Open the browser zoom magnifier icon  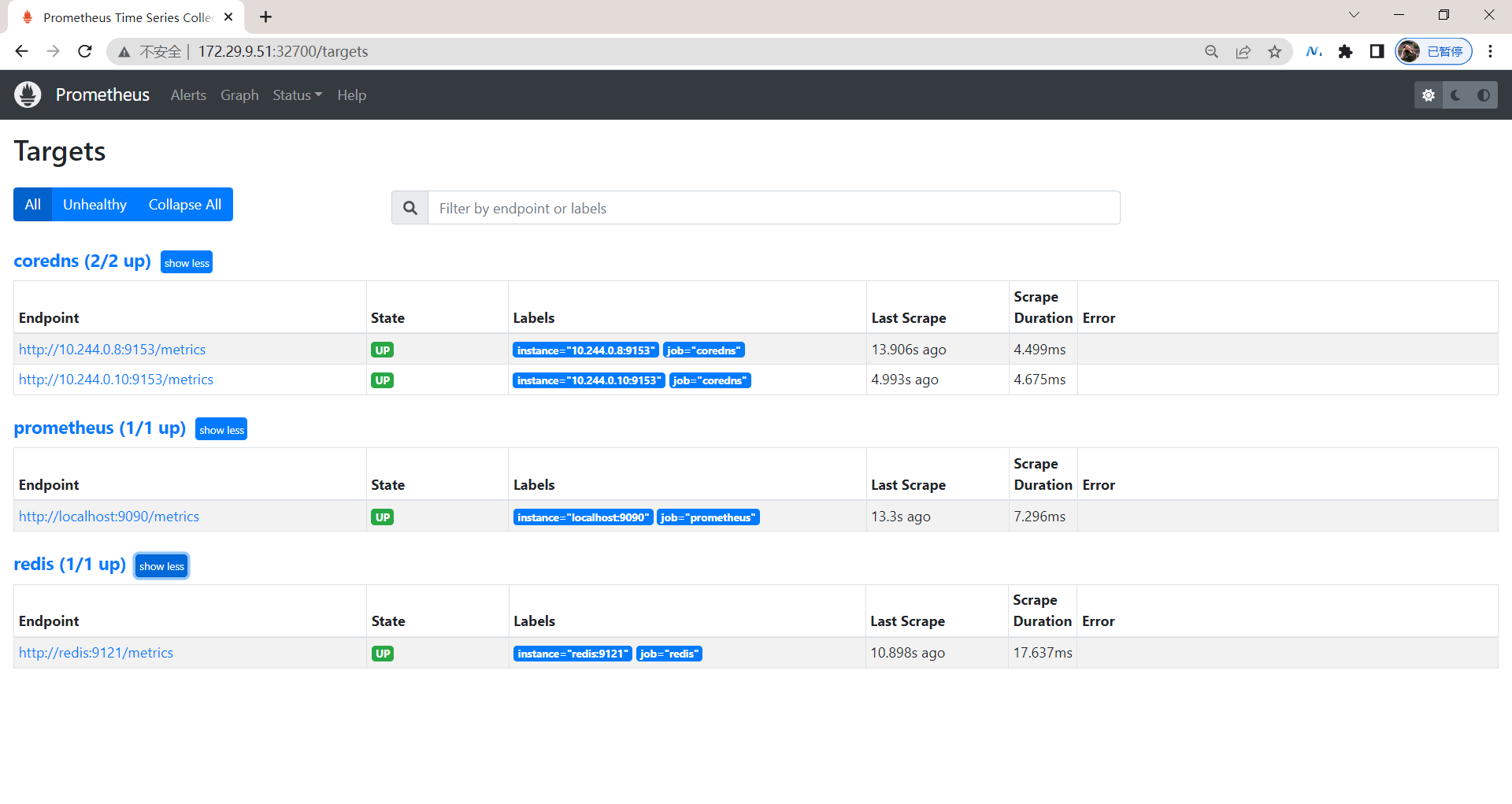1211,51
